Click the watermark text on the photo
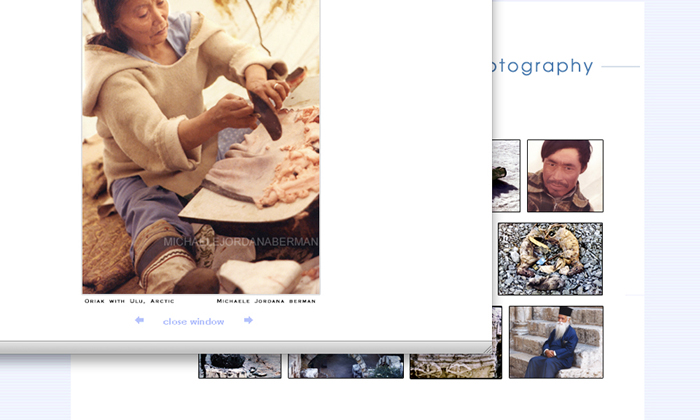 coord(240,242)
